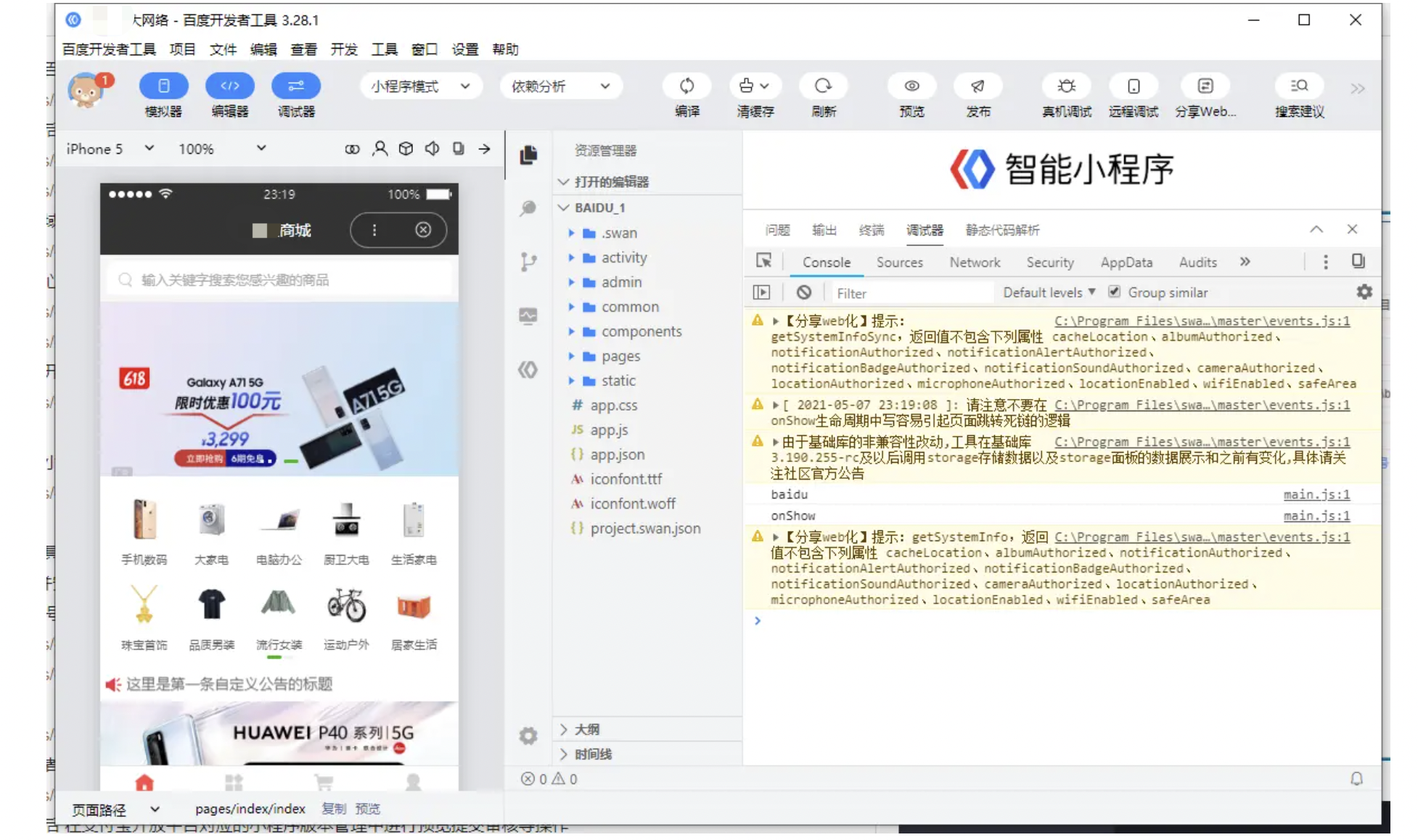Click the publish (发布) paper-plane icon
This screenshot has width=1418, height=840.
978,86
